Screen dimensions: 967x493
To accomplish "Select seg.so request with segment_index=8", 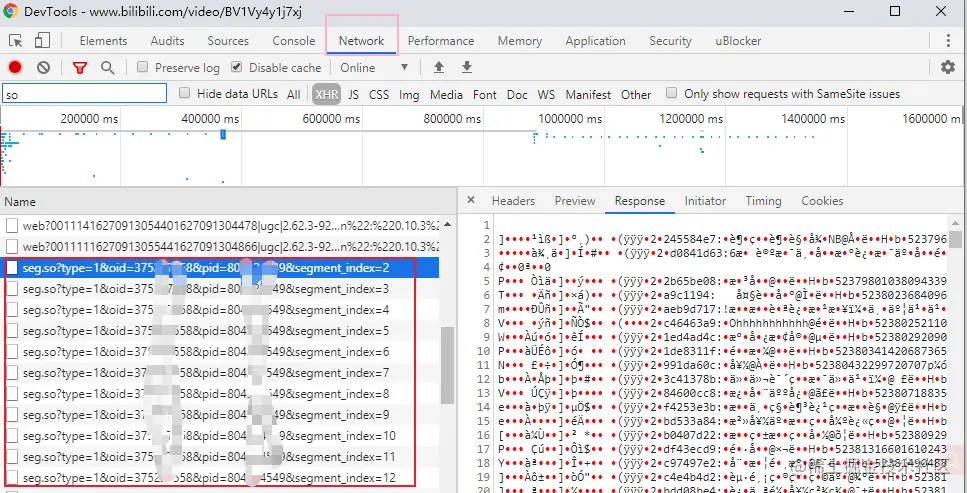I will point(222,394).
